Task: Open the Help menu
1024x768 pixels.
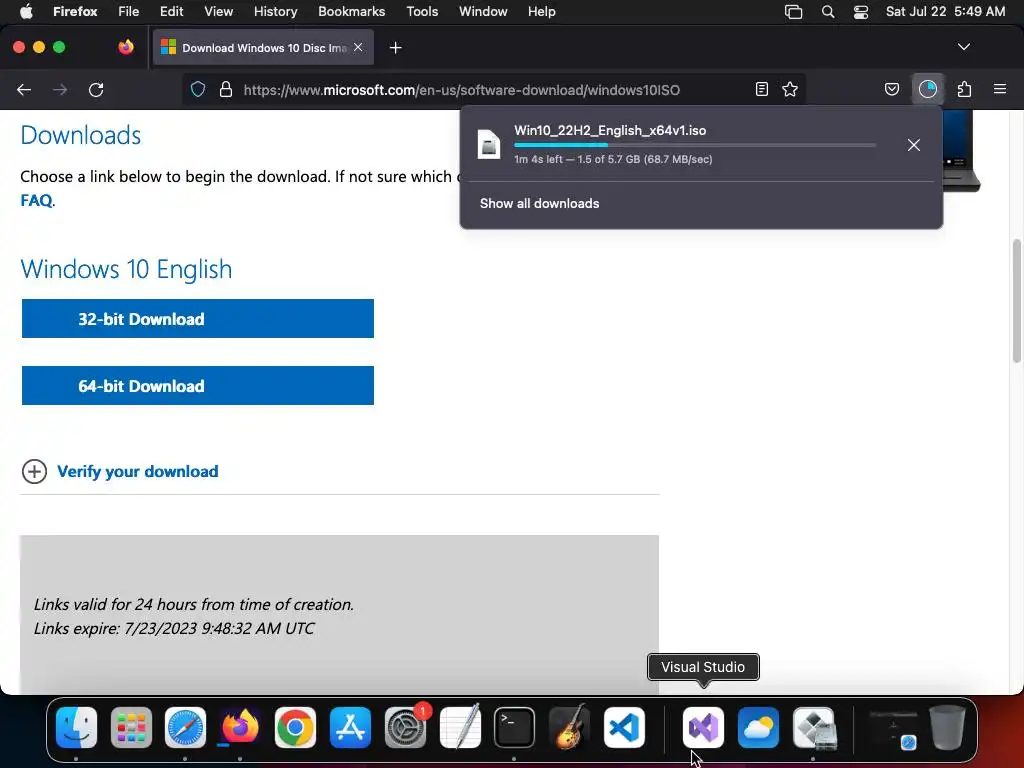Action: point(541,12)
